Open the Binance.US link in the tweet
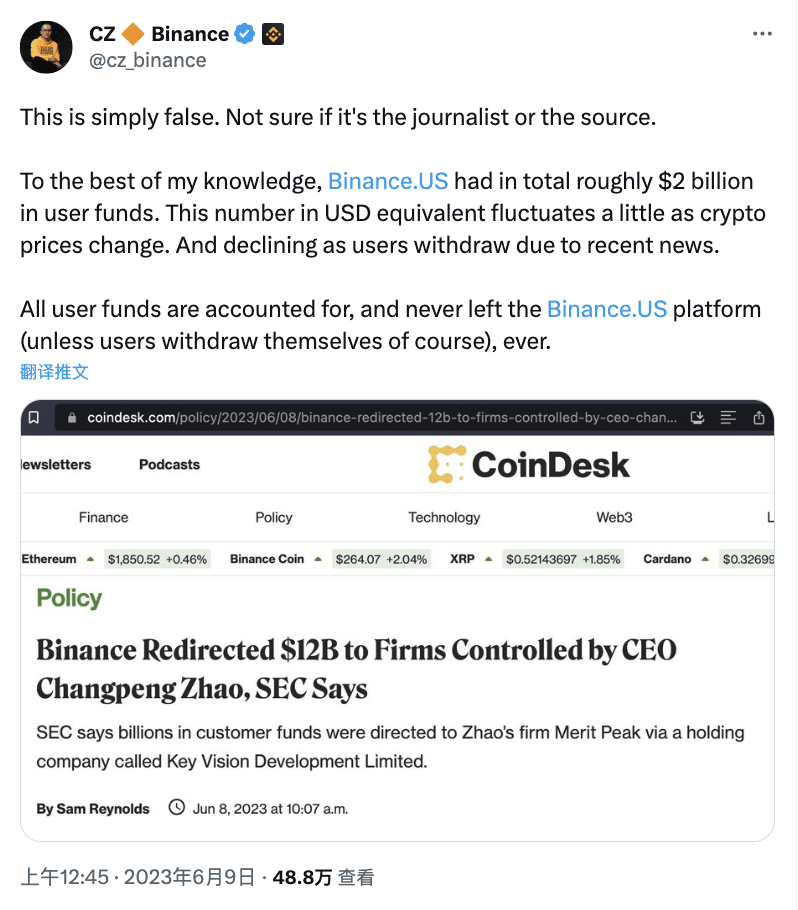The height and width of the screenshot is (910, 798). click(388, 181)
